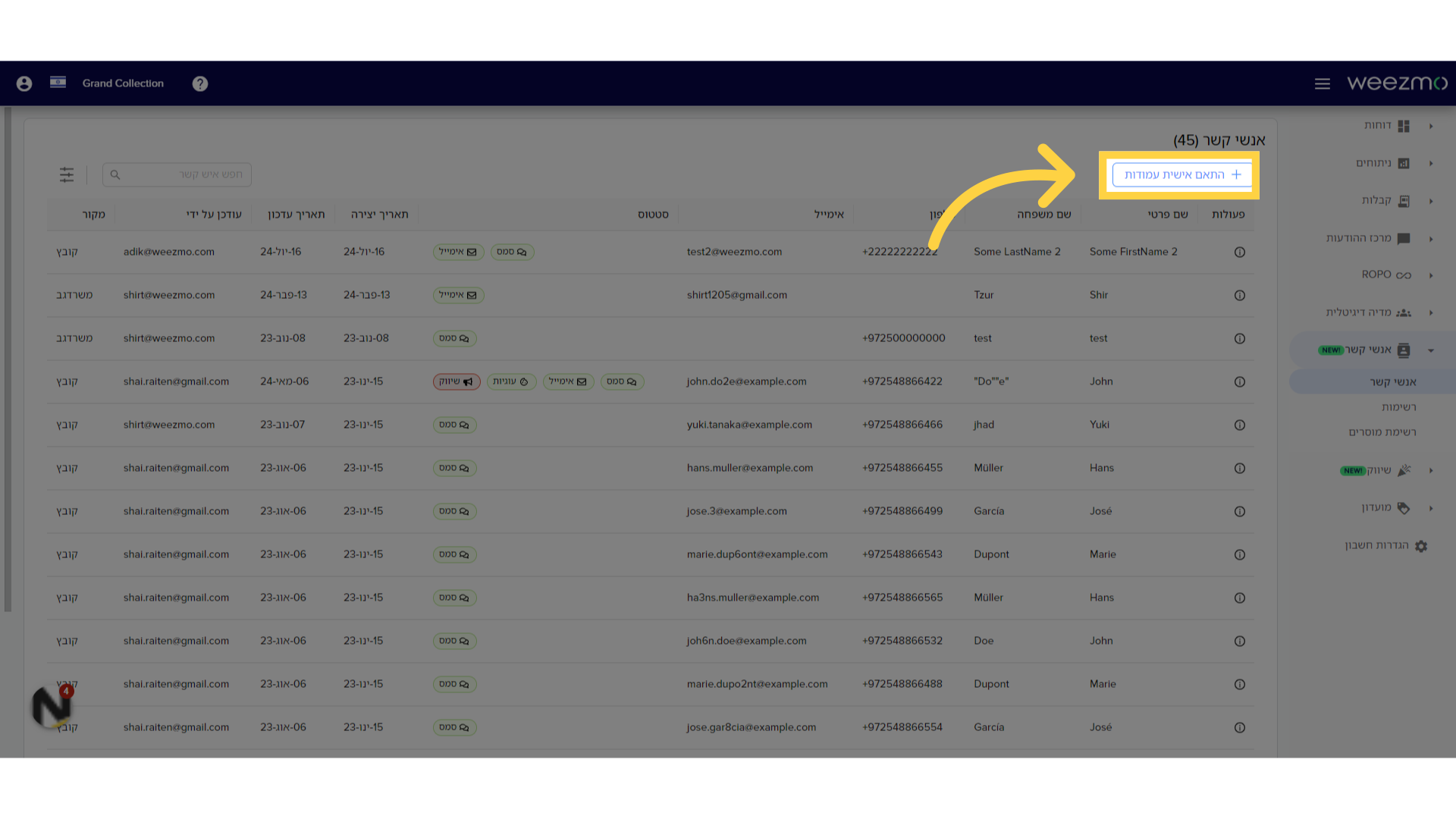Open info icon for Yuki jhad row
The width and height of the screenshot is (1456, 819).
click(x=1240, y=425)
